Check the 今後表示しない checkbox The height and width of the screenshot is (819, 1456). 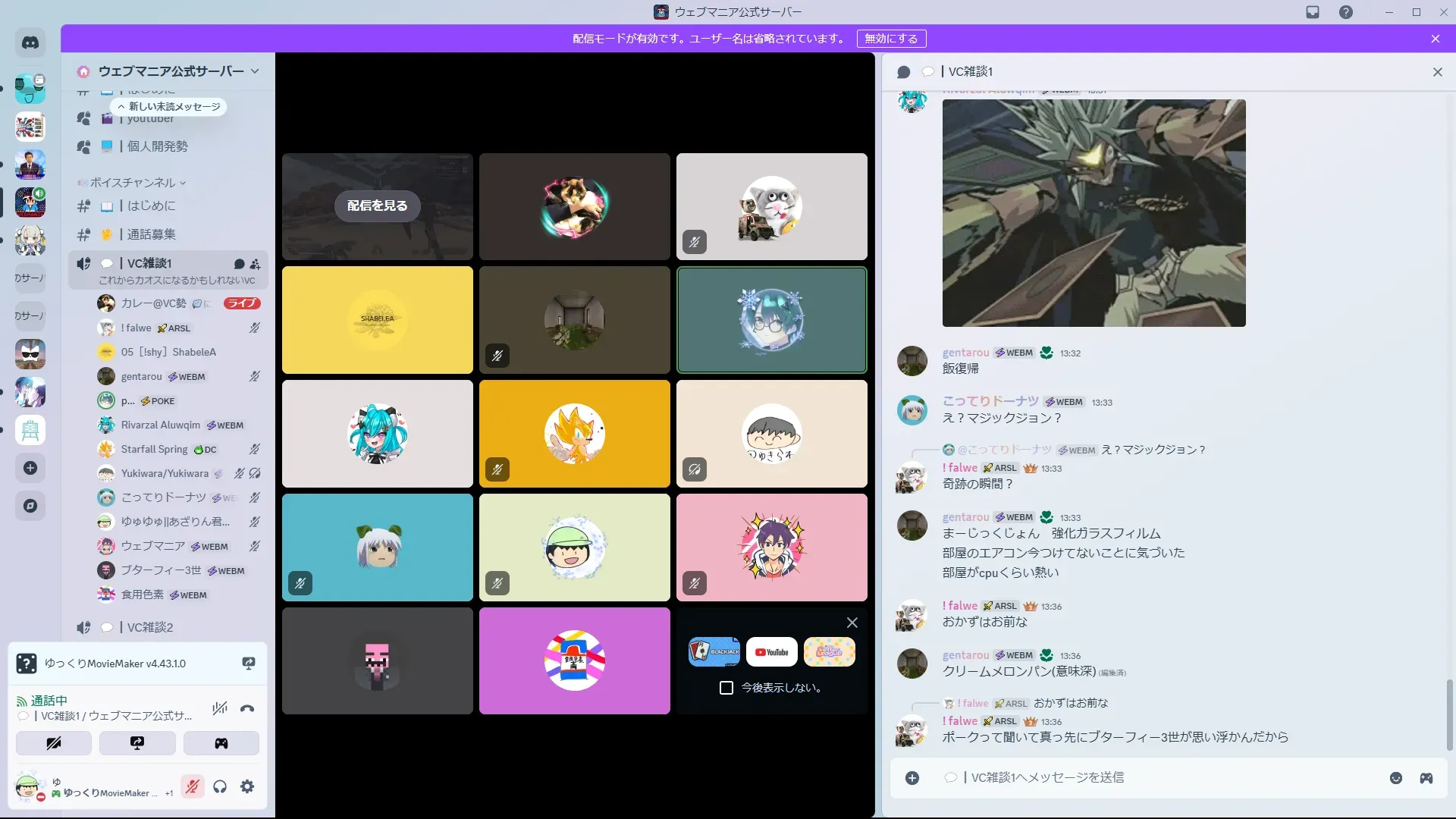[726, 688]
